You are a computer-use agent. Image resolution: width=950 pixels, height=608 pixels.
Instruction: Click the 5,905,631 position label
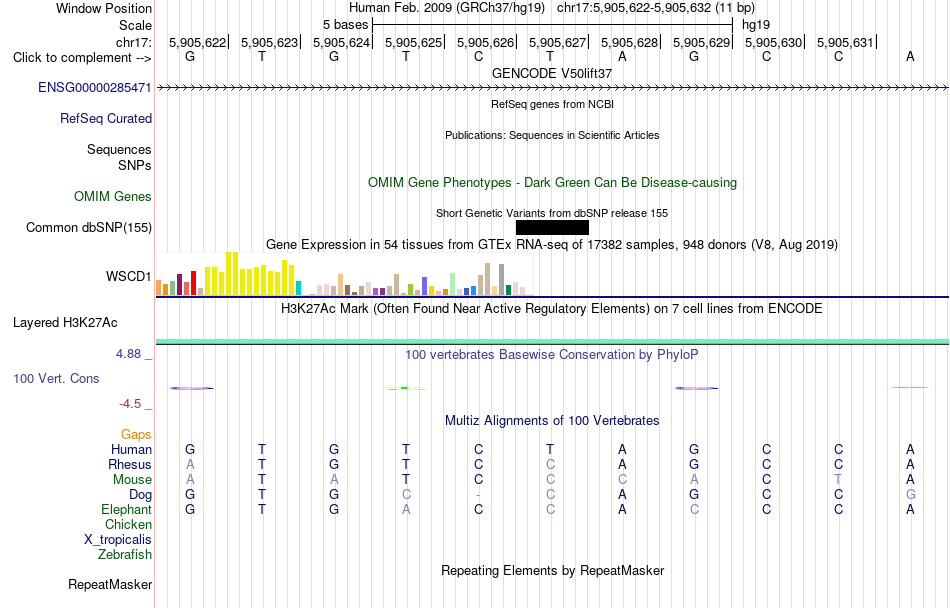coord(846,42)
